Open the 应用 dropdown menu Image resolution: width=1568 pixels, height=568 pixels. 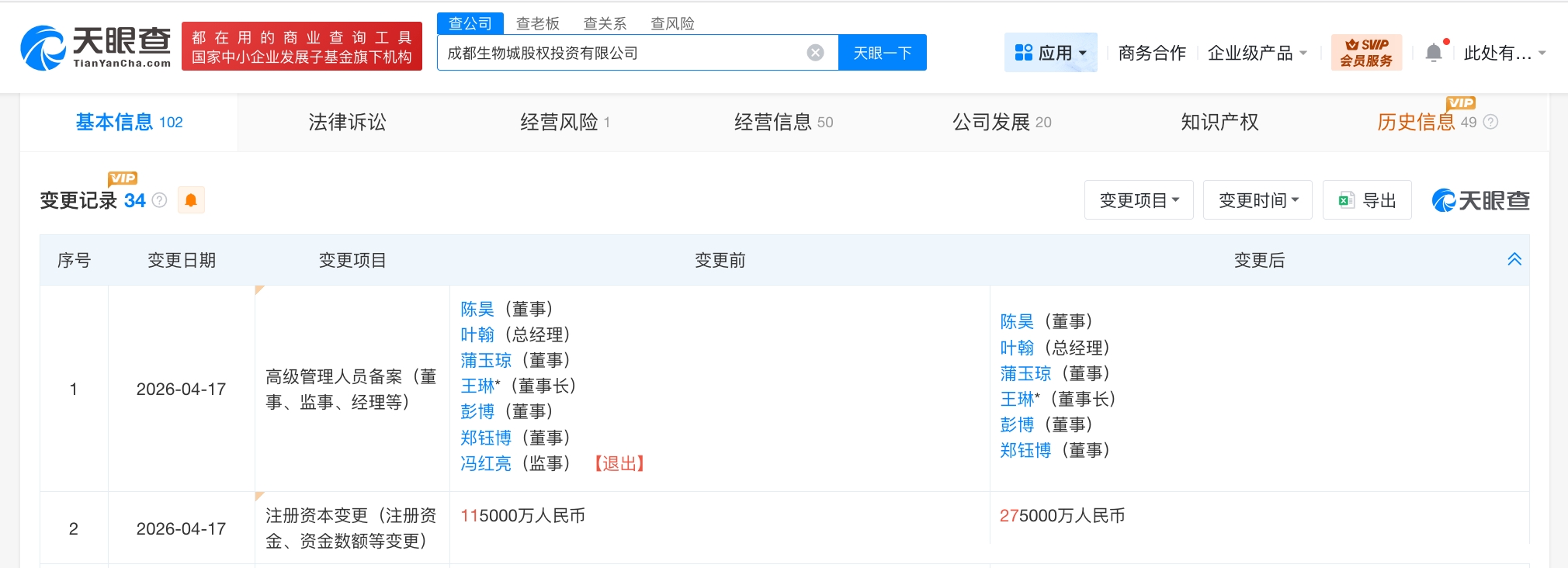[x=1050, y=53]
